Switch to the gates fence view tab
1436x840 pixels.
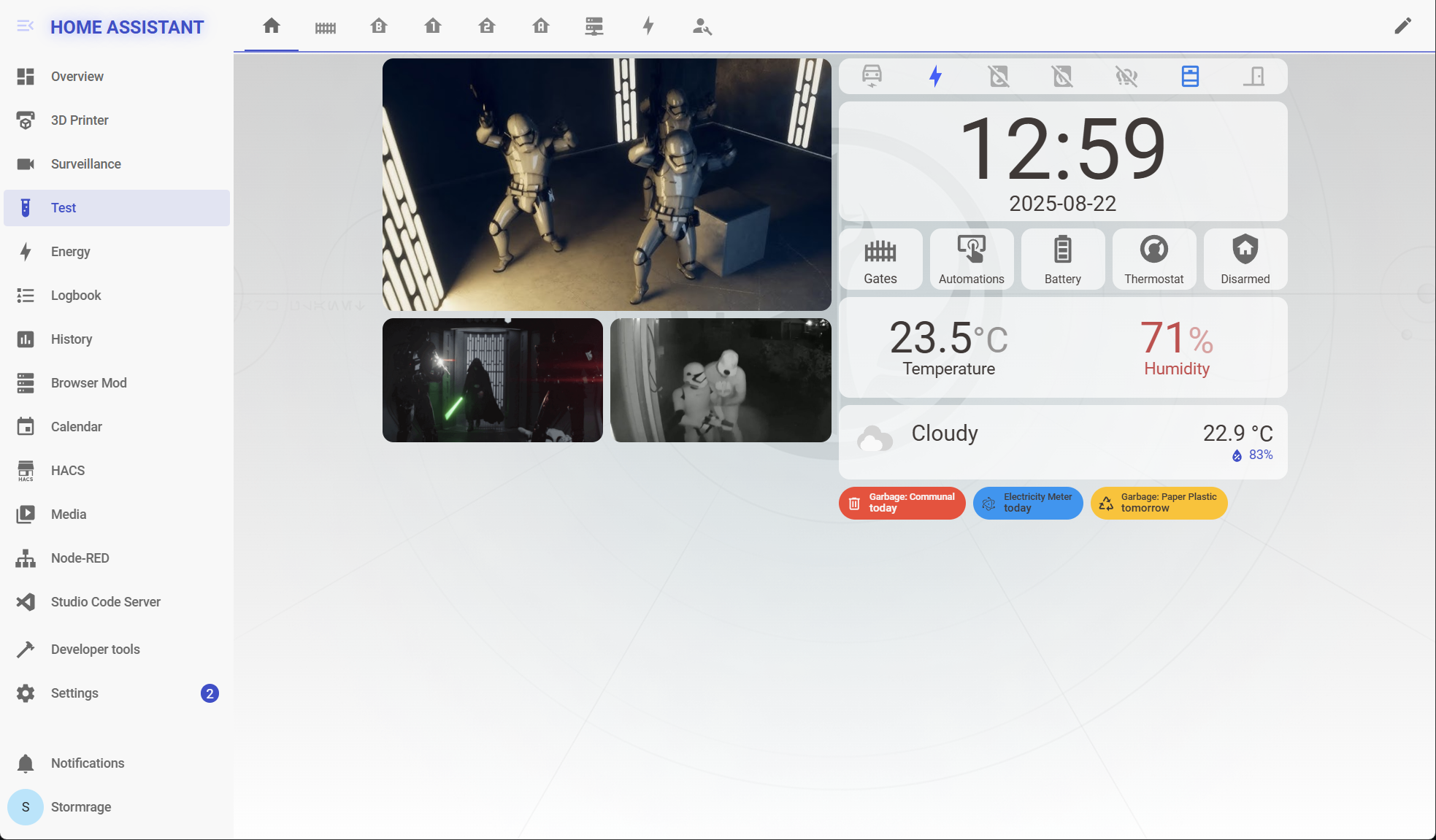(326, 27)
